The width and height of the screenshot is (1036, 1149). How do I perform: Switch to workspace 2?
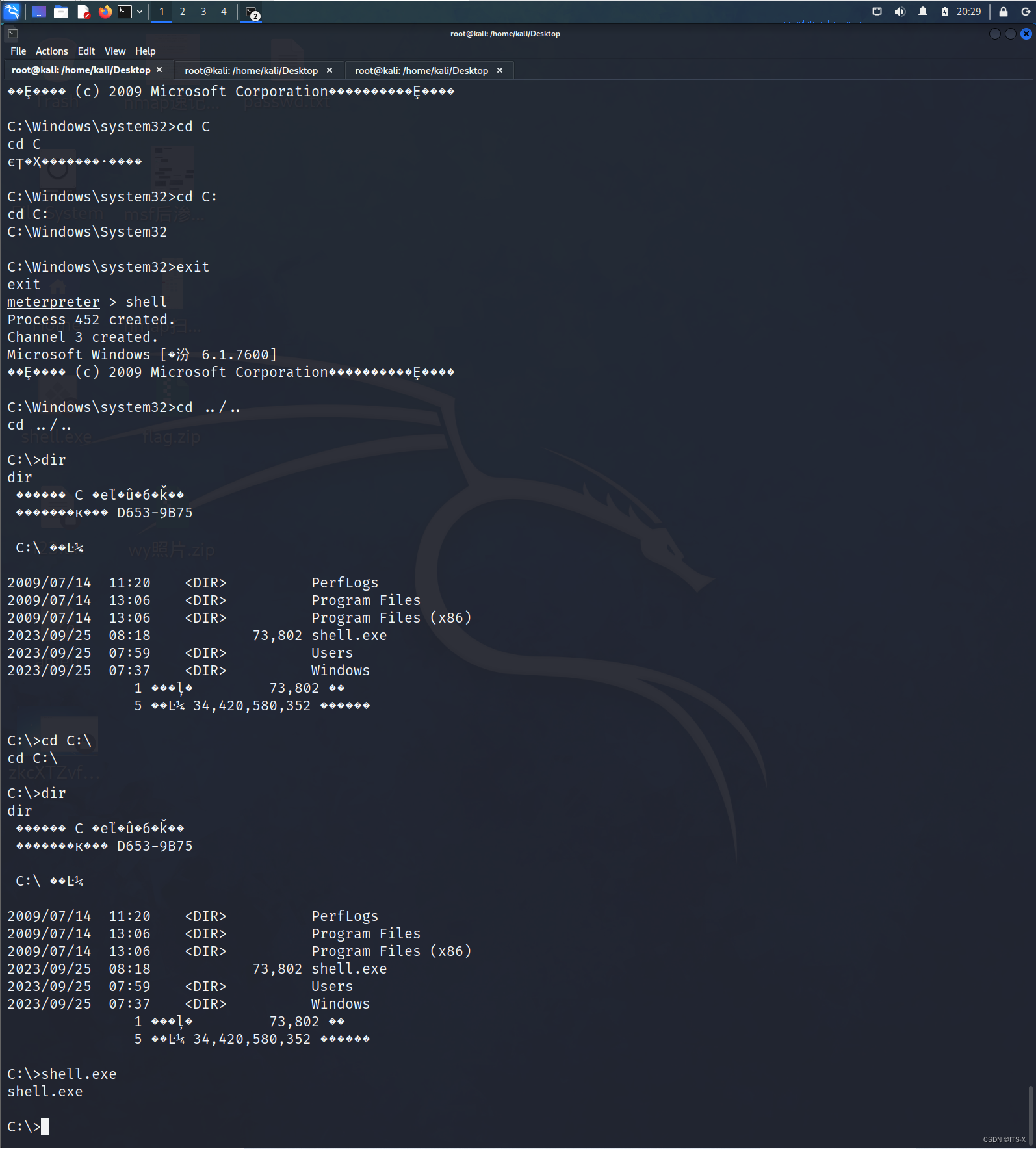183,12
